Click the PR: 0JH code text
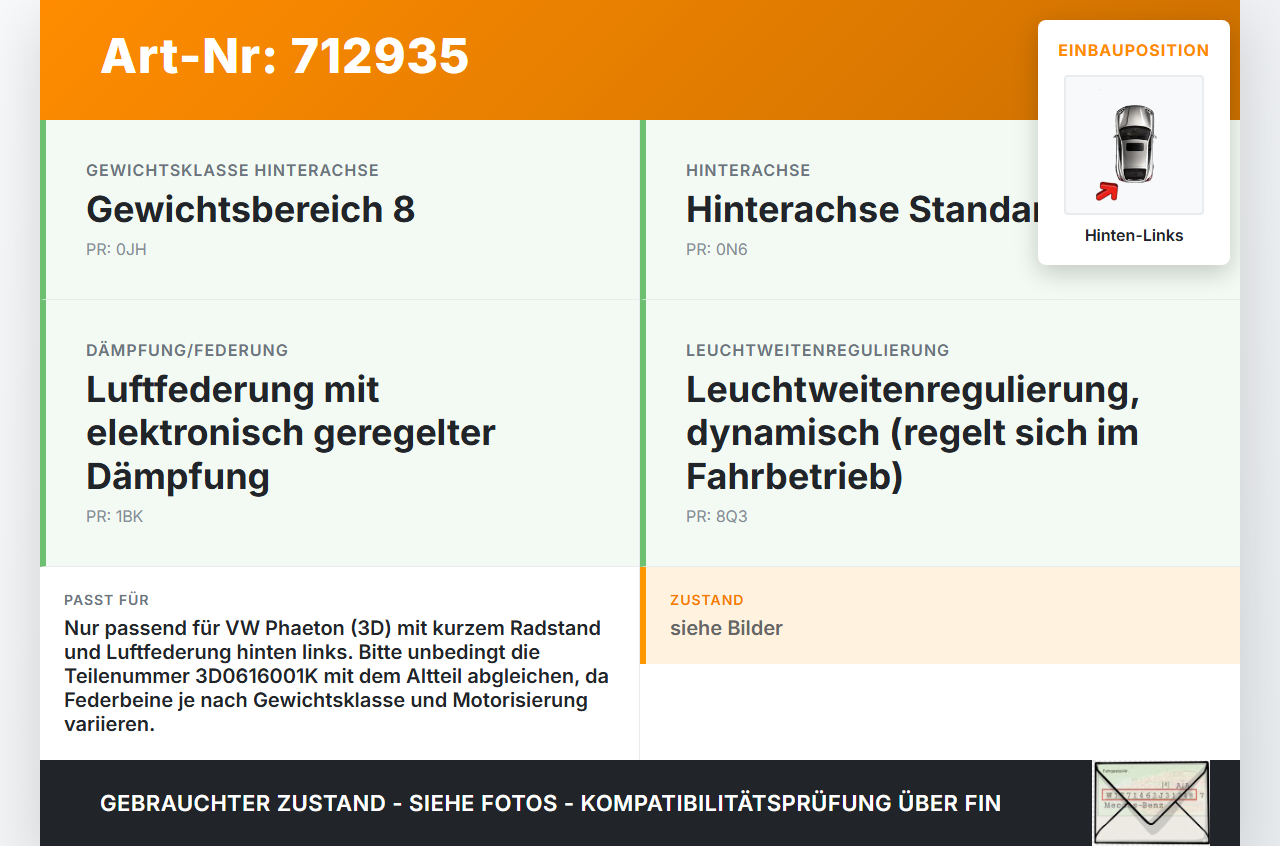 (116, 249)
